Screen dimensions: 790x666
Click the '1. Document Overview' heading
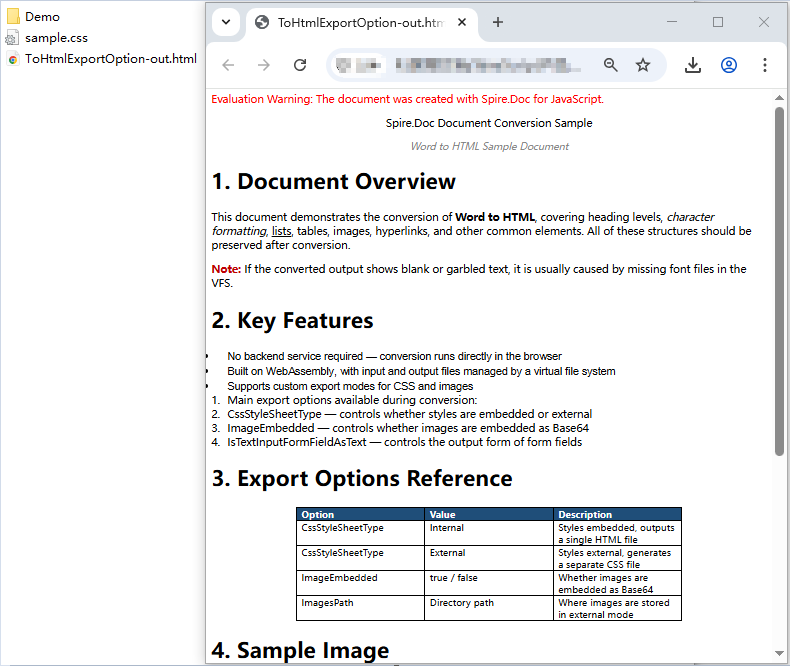coord(334,181)
